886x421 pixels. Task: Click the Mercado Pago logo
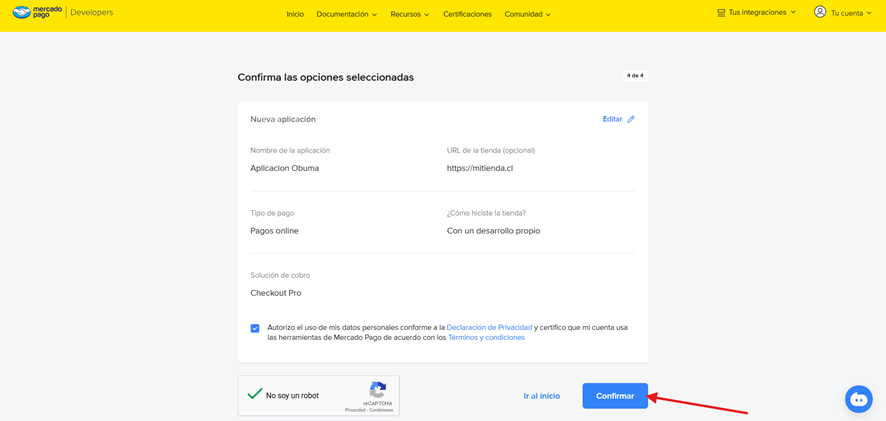pos(35,13)
